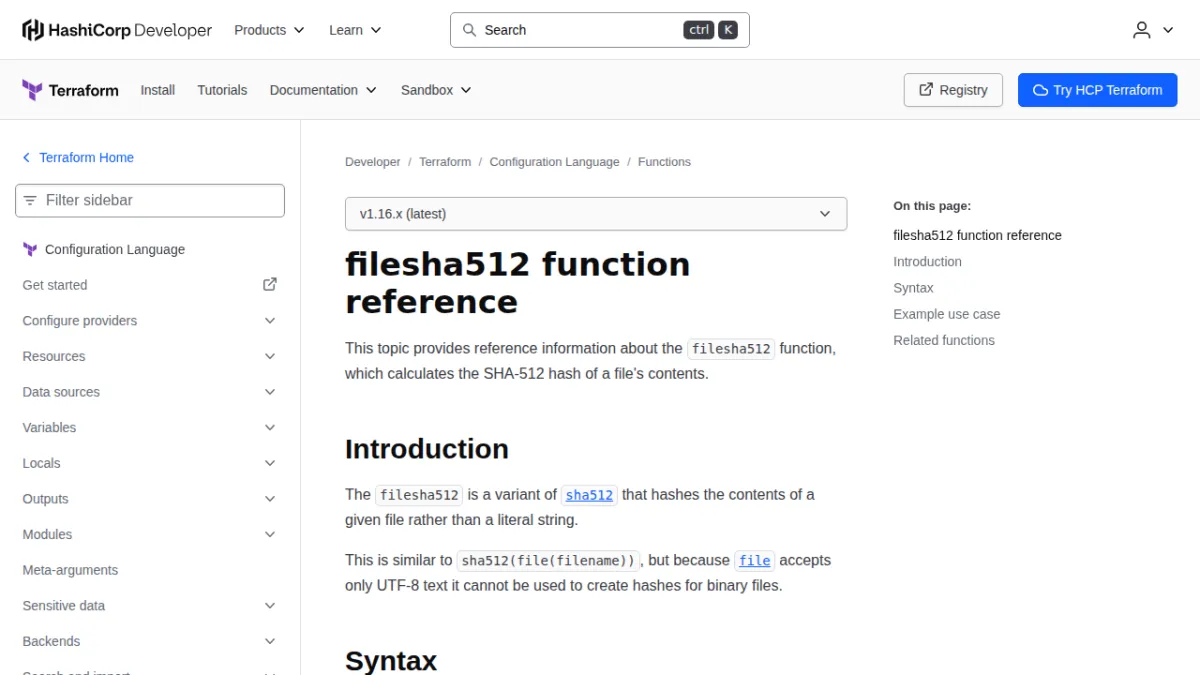Image resolution: width=1200 pixels, height=675 pixels.
Task: Open the v1.16.x (latest) version selector
Action: pos(596,214)
